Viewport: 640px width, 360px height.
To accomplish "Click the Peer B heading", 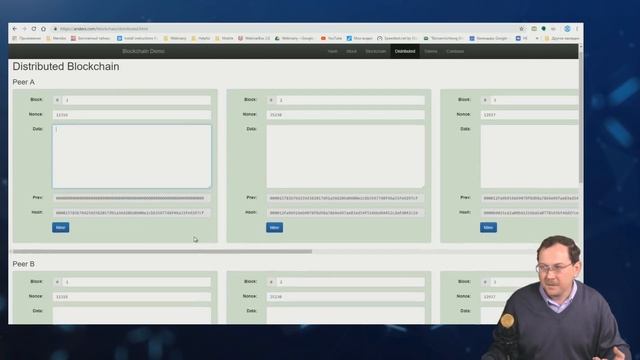I will (24, 264).
